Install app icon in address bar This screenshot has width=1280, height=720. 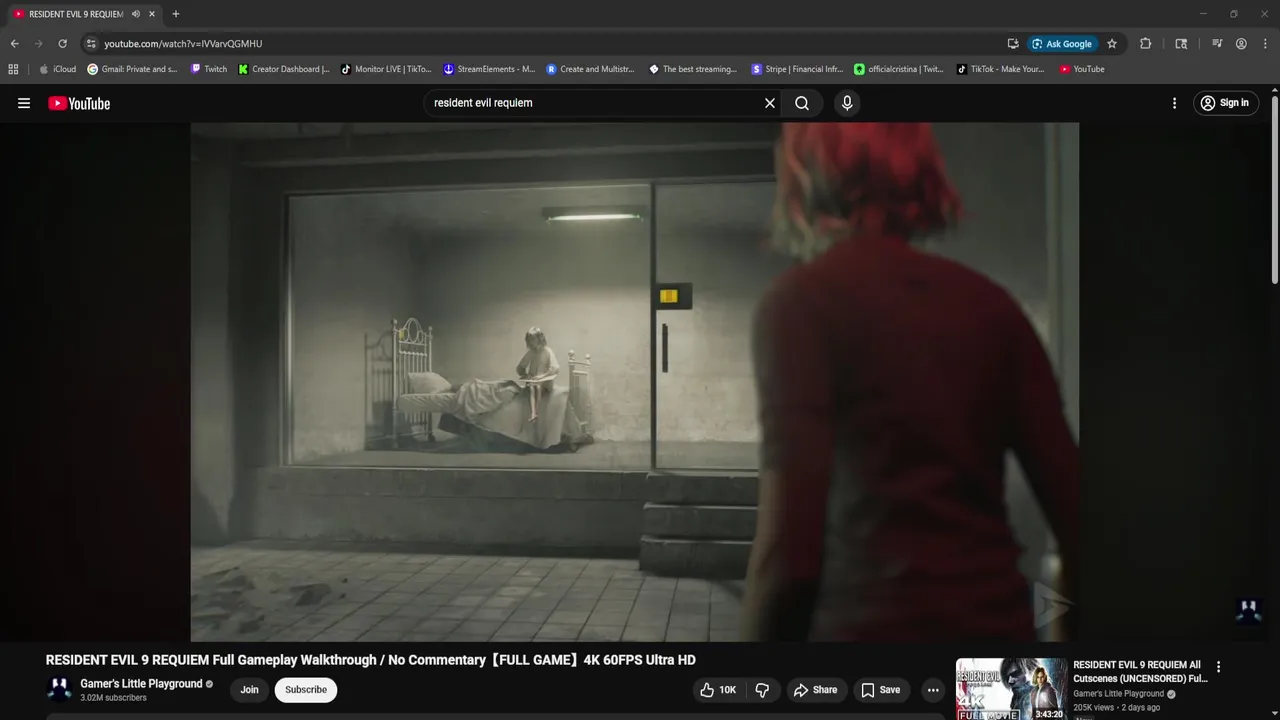coord(1013,44)
